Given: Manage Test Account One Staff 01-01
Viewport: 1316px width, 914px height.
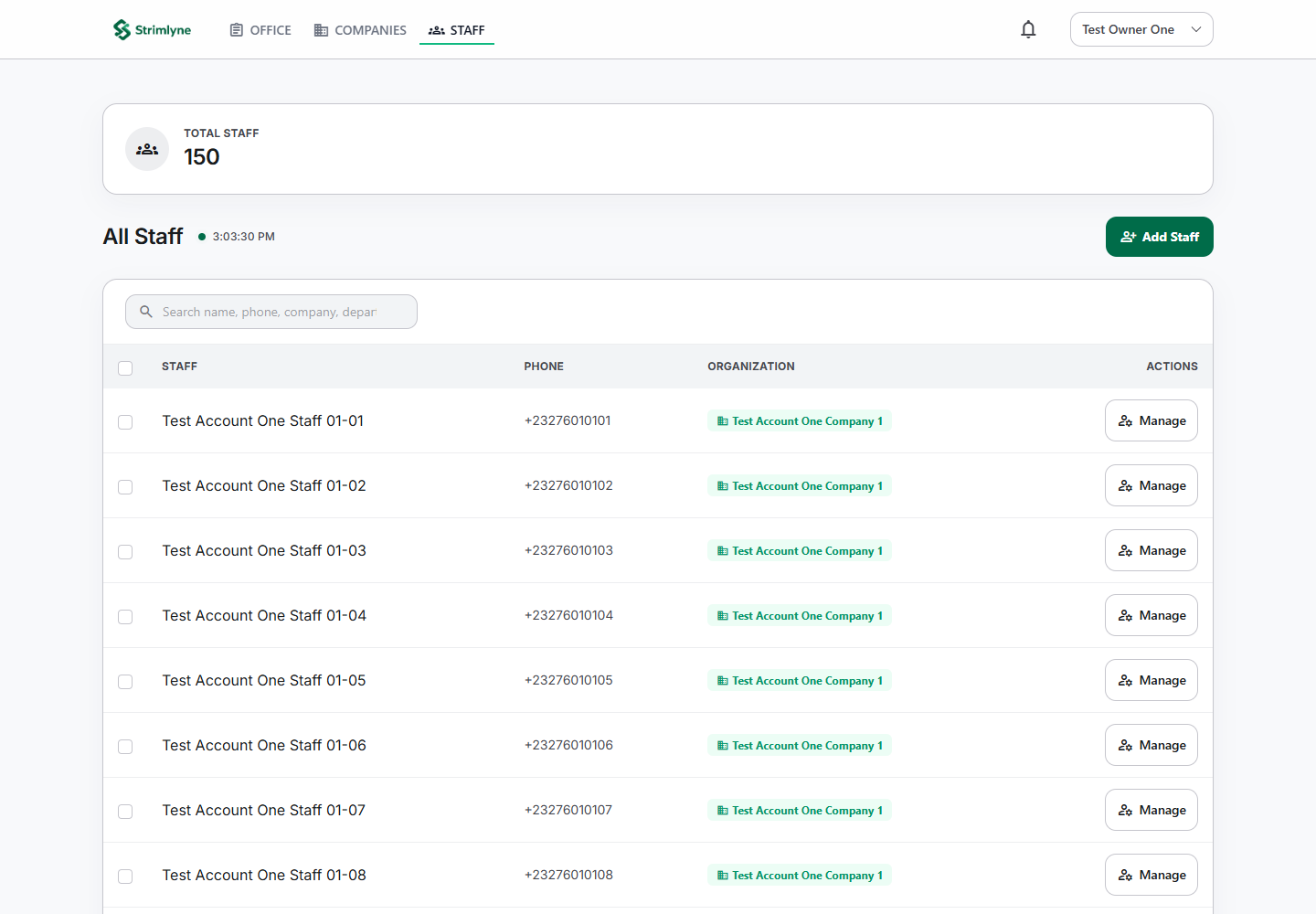Looking at the screenshot, I should pyautogui.click(x=1151, y=420).
